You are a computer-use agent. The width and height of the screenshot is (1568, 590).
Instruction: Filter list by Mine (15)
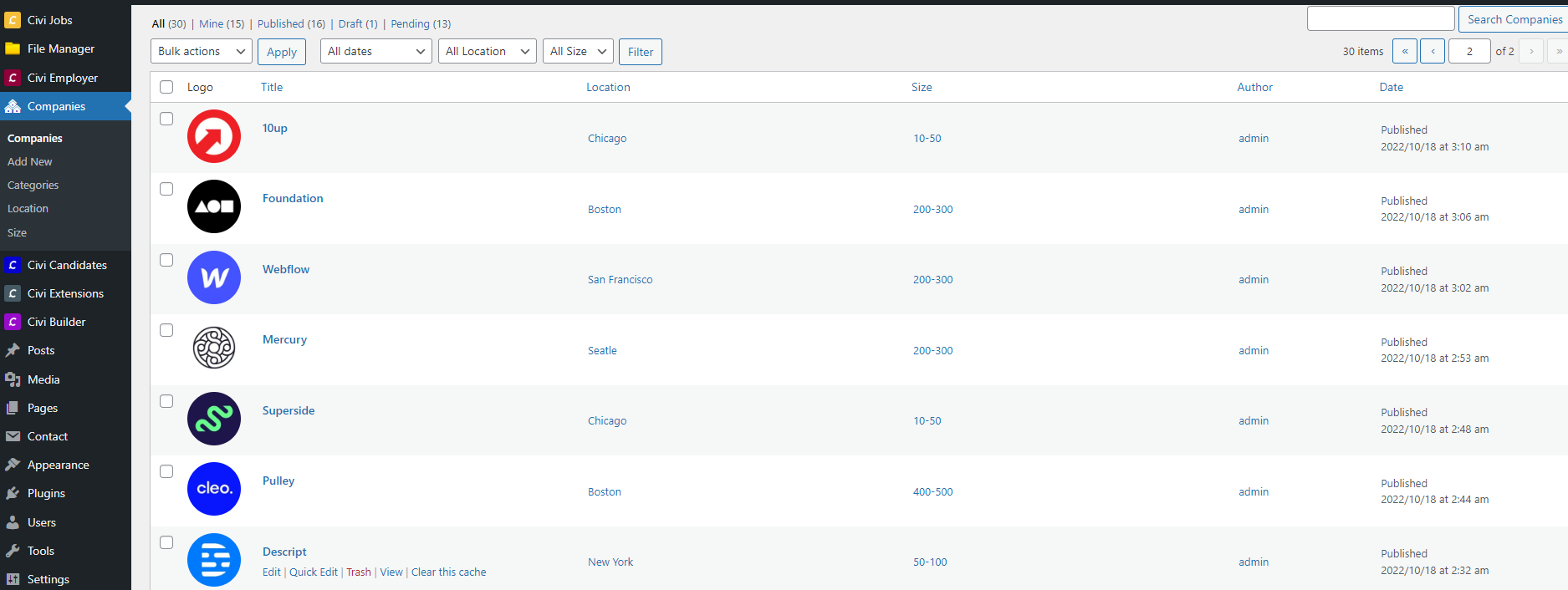click(x=222, y=23)
